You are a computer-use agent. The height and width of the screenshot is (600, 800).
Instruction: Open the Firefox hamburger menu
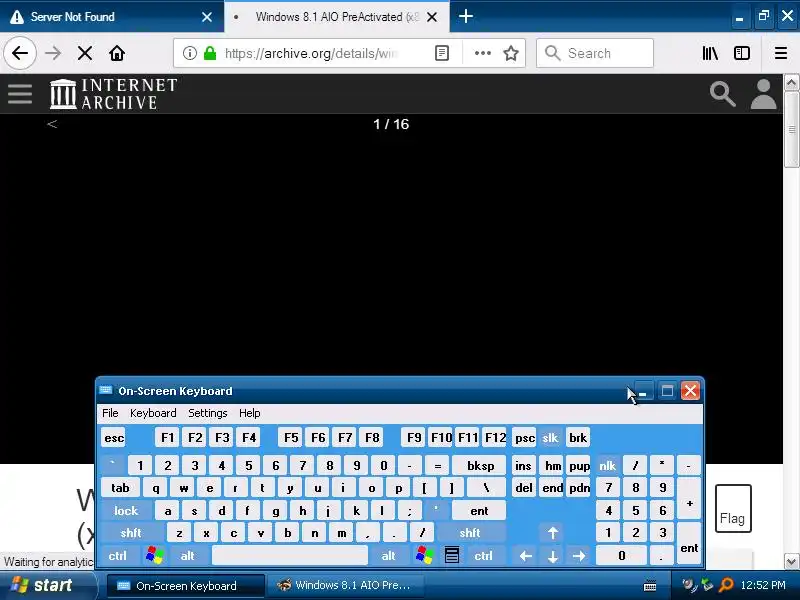(x=781, y=53)
